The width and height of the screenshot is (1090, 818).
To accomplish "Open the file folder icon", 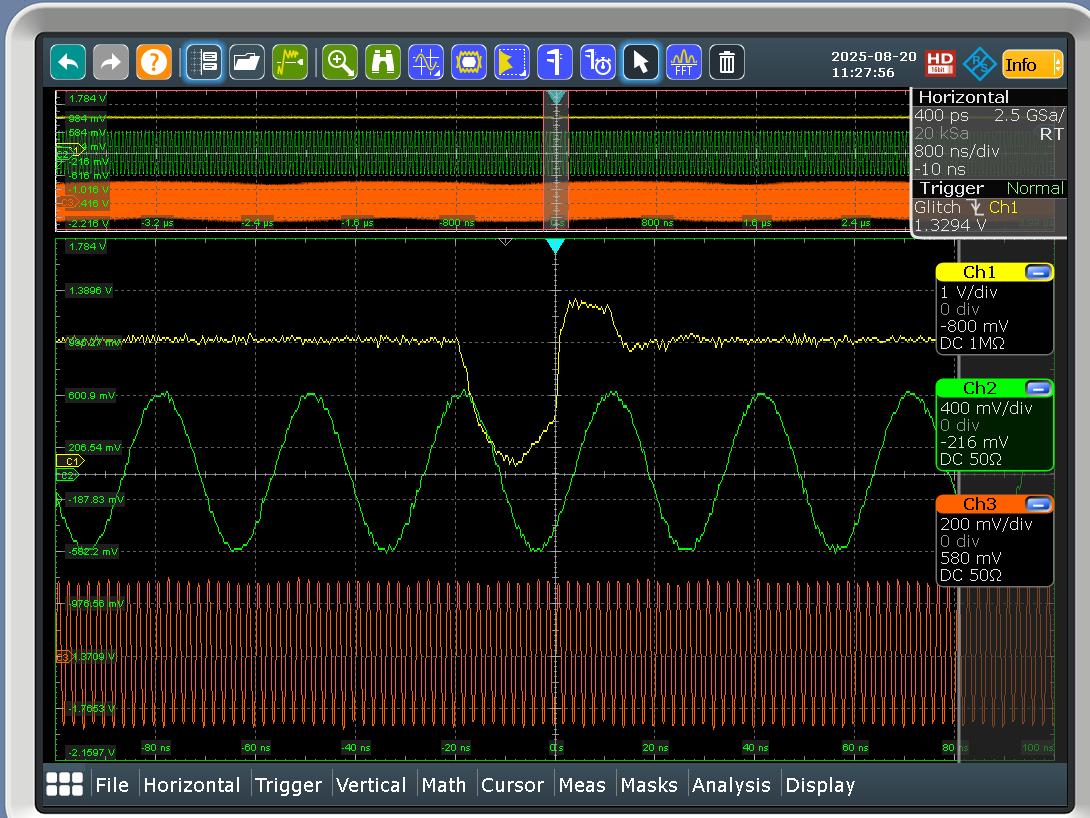I will [x=247, y=63].
